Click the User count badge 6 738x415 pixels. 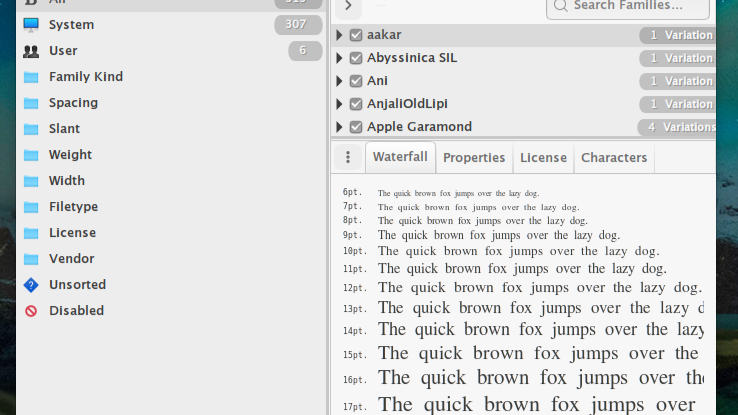point(305,50)
